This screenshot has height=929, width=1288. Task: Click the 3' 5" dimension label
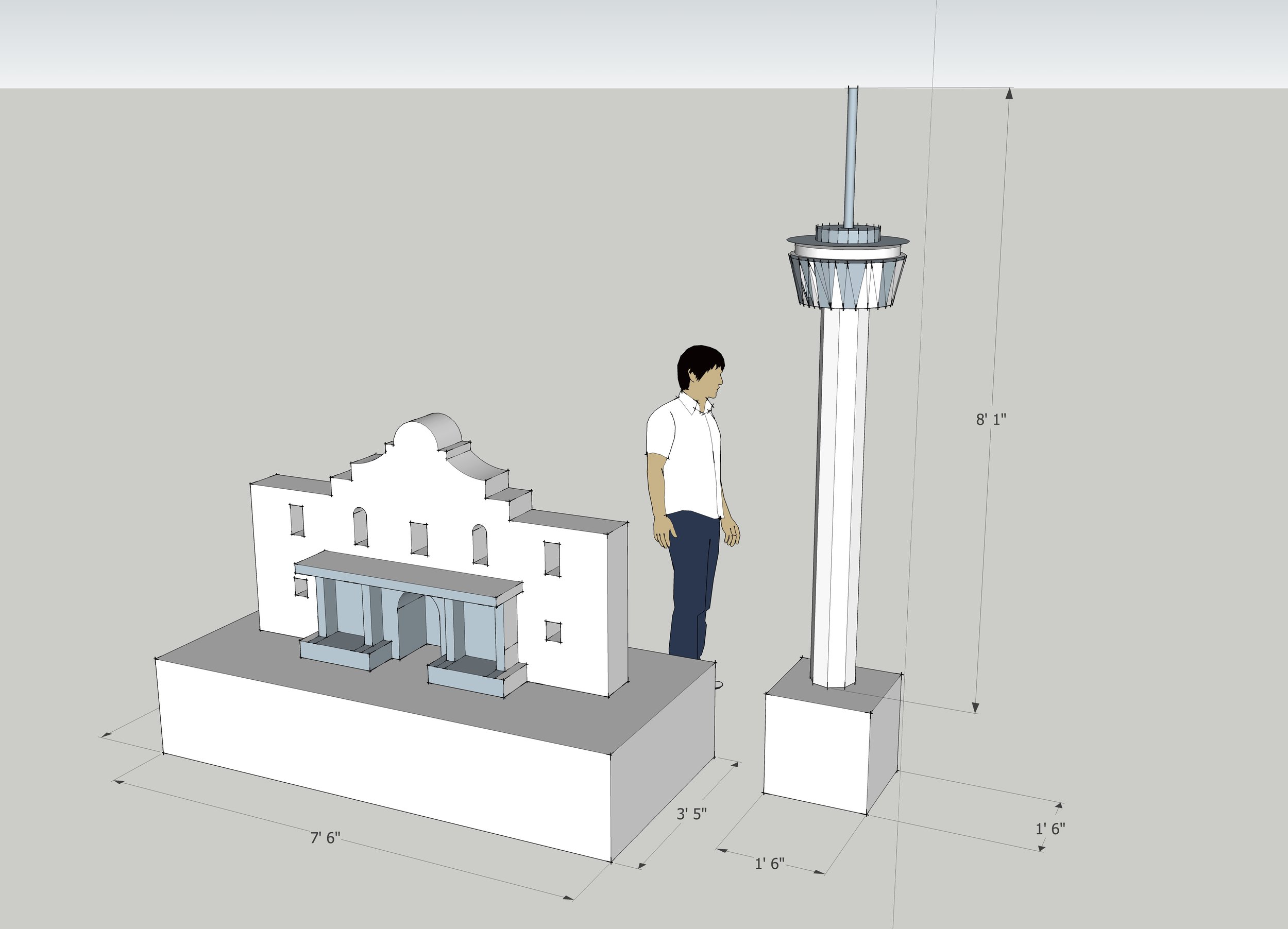691,814
